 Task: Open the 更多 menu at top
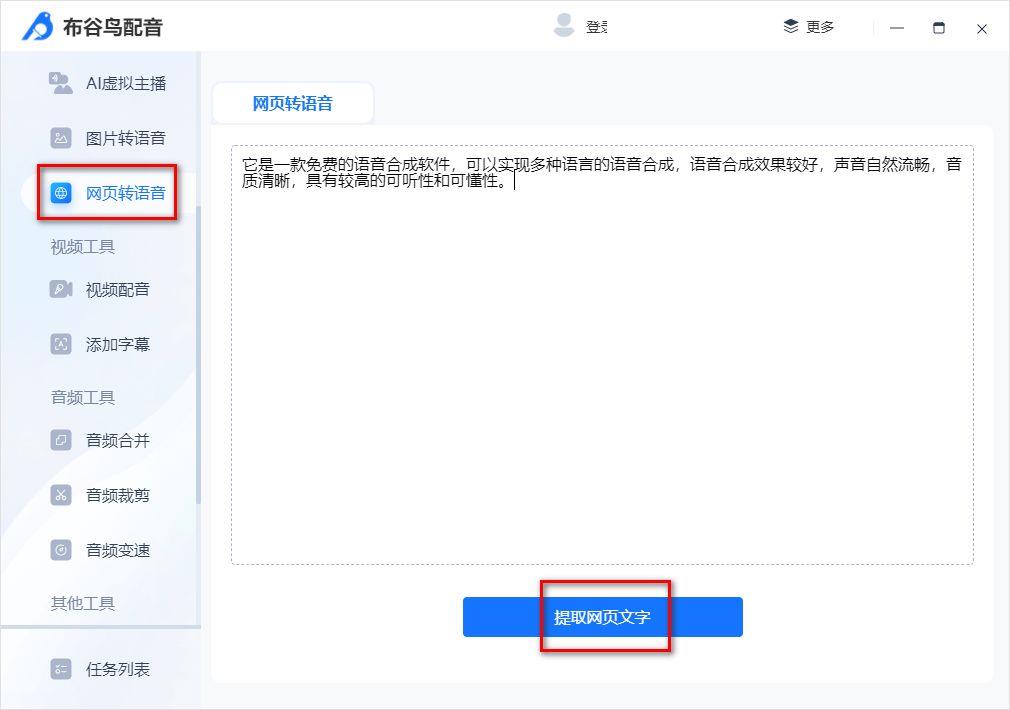click(809, 27)
